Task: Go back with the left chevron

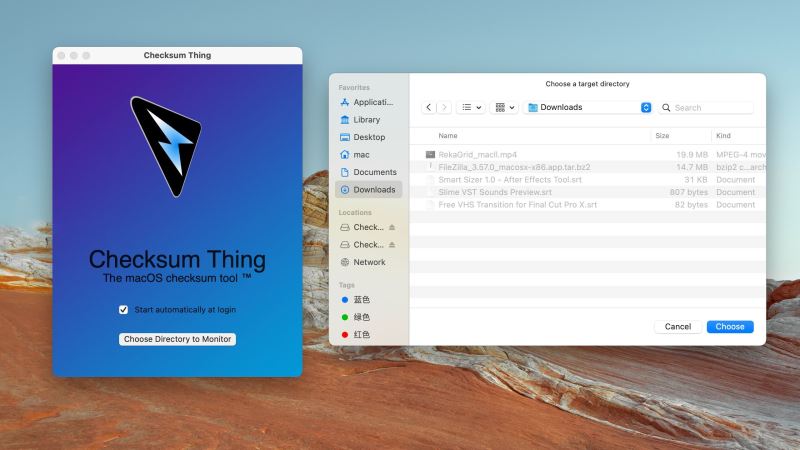Action: (x=429, y=107)
